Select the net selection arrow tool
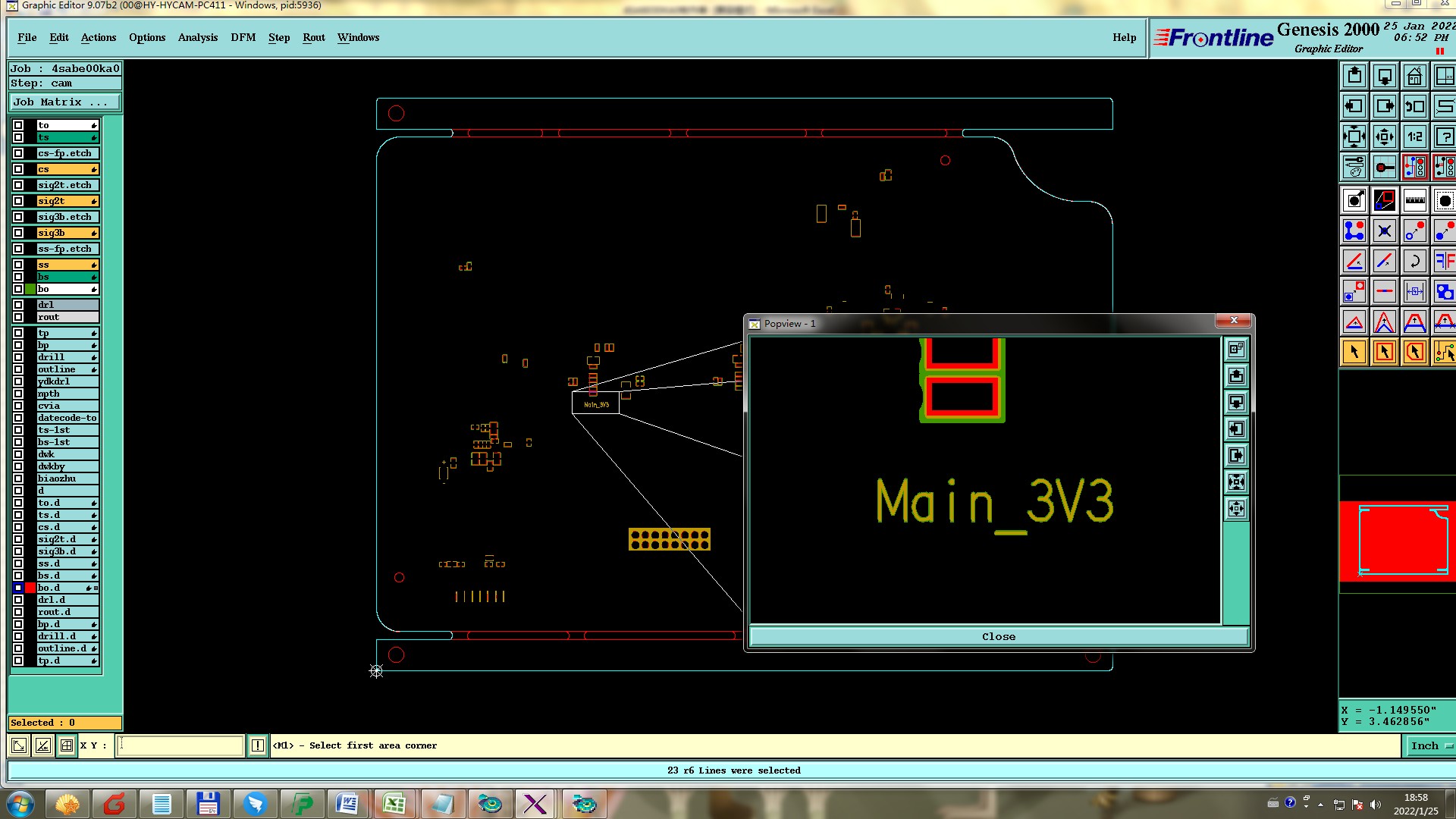The height and width of the screenshot is (819, 1456). pyautogui.click(x=1444, y=352)
